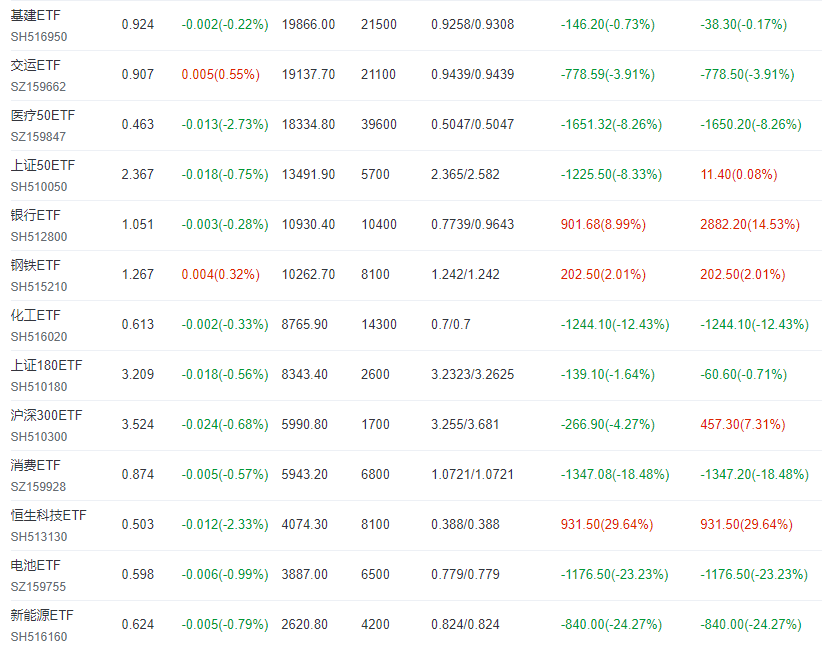Select fund code SZ159755
Image resolution: width=822 pixels, height=650 pixels.
[x=38, y=587]
